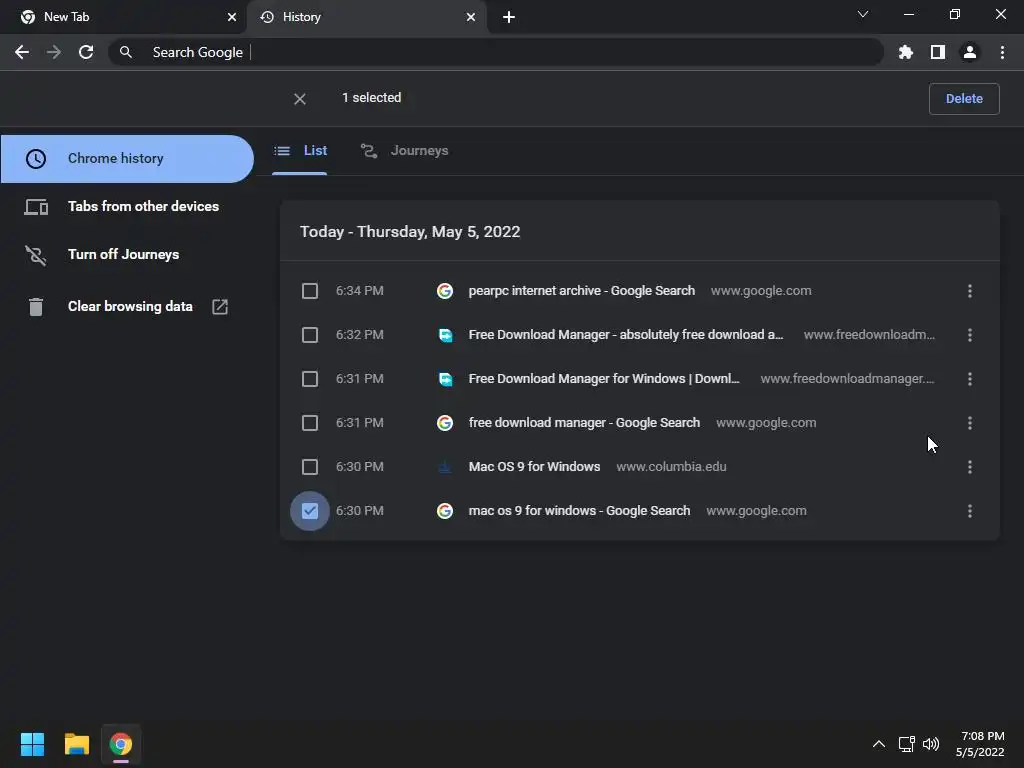Viewport: 1024px width, 768px height.
Task: Delete the selected history entry
Action: [964, 99]
